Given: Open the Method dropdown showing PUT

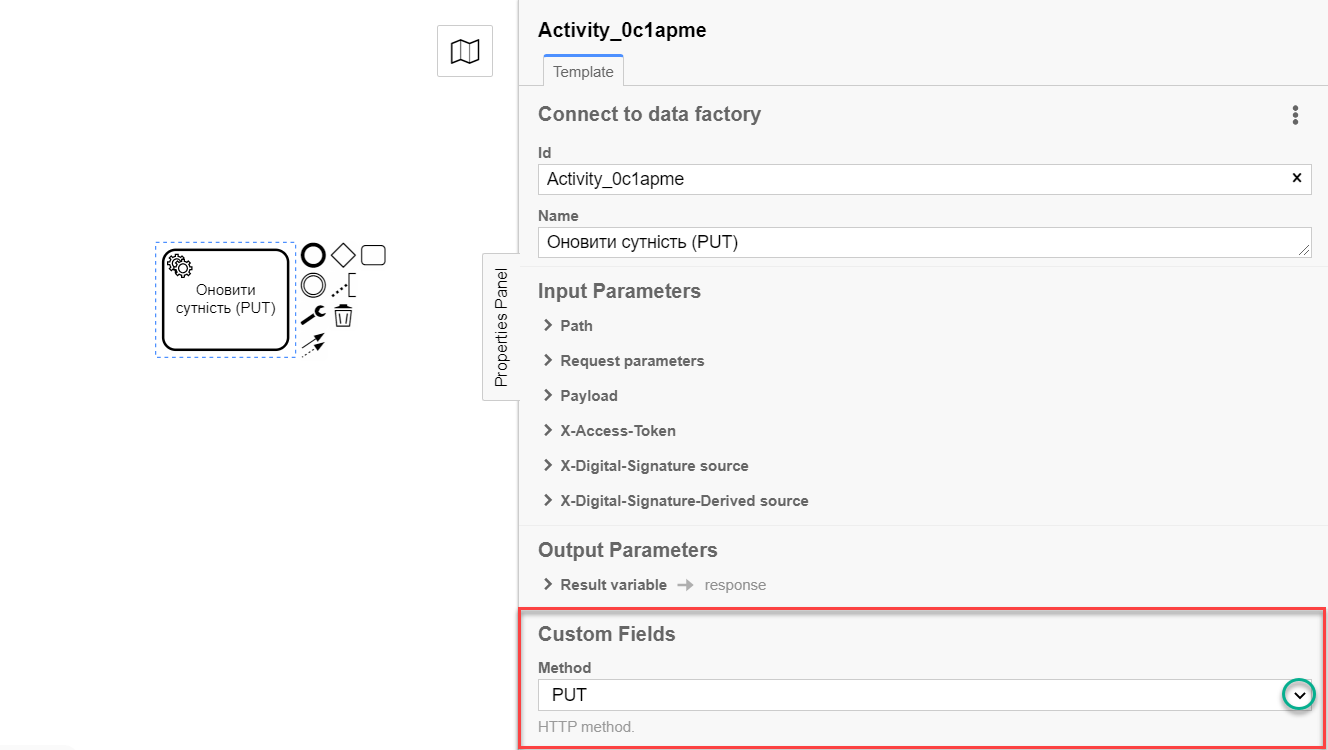Looking at the screenshot, I should [1298, 695].
